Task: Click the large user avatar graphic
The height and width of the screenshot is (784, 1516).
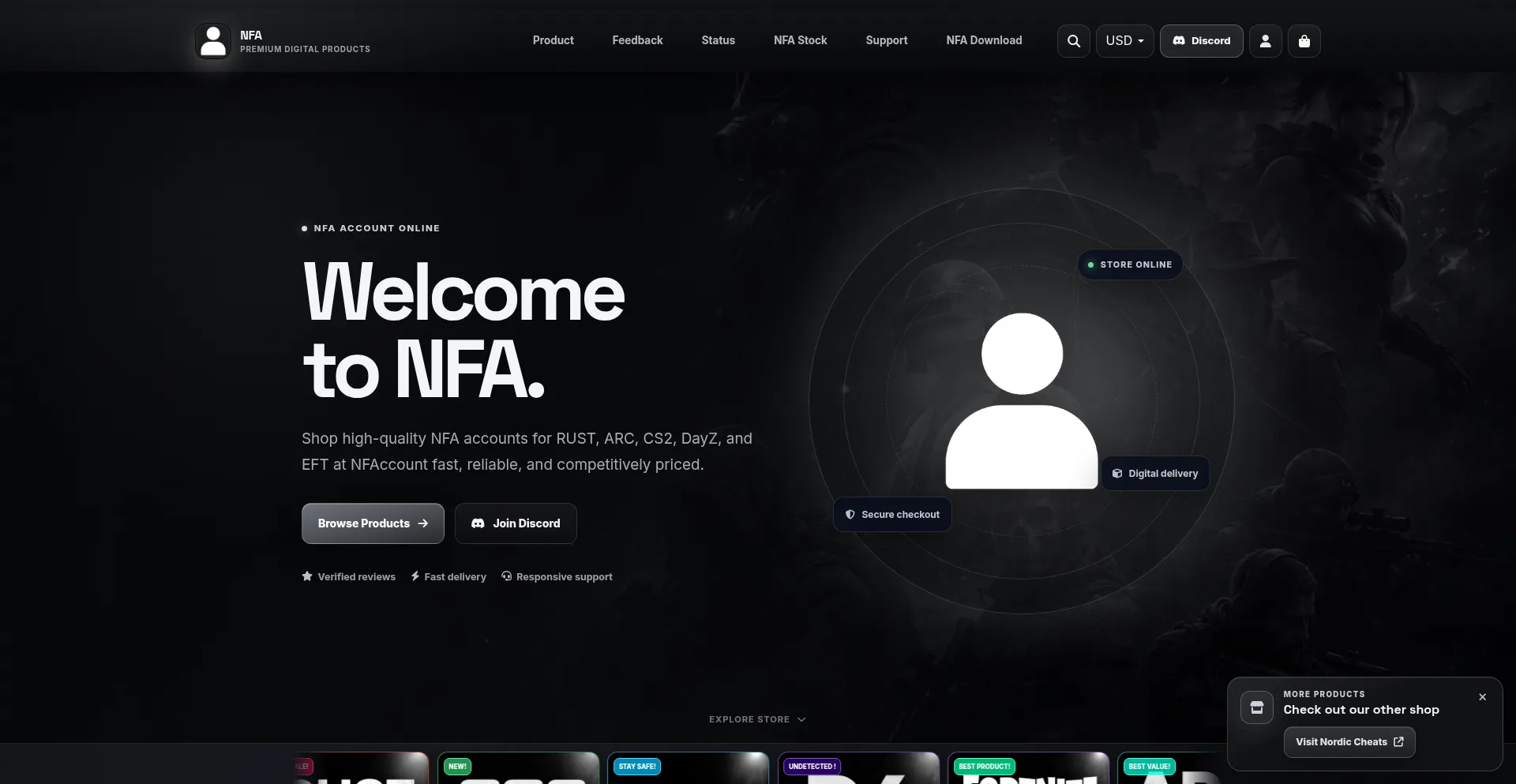Action: (x=1022, y=400)
